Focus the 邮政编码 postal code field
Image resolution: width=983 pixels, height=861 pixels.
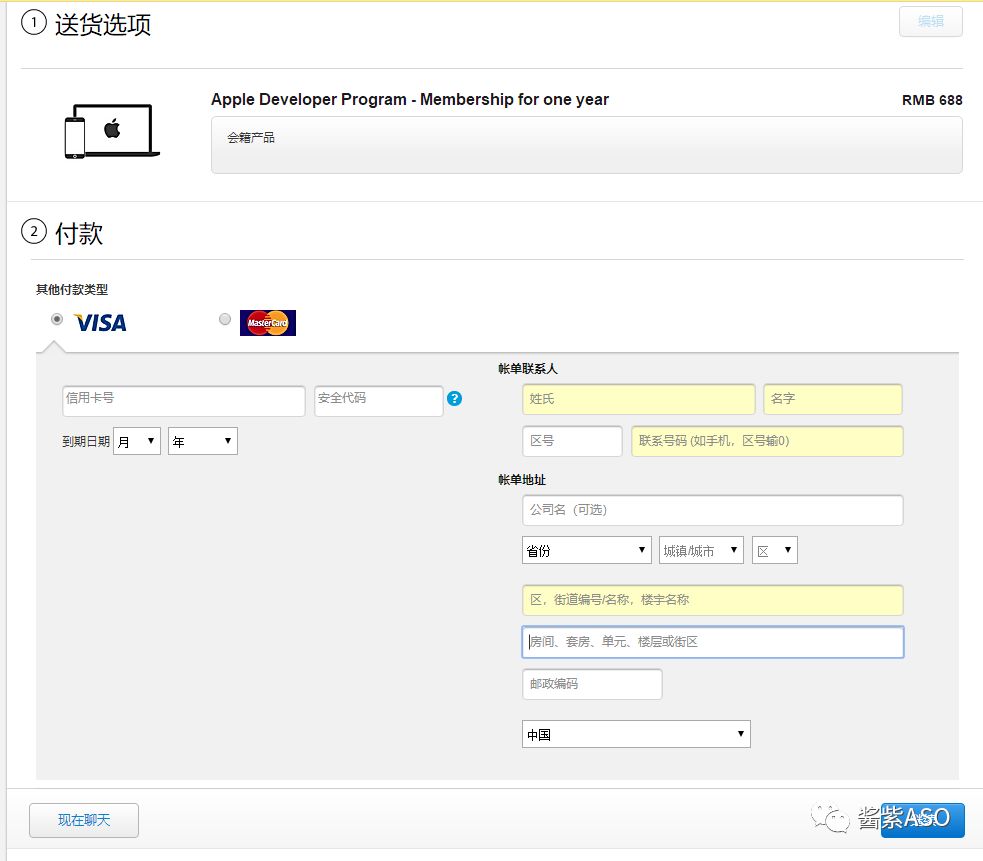pyautogui.click(x=592, y=684)
